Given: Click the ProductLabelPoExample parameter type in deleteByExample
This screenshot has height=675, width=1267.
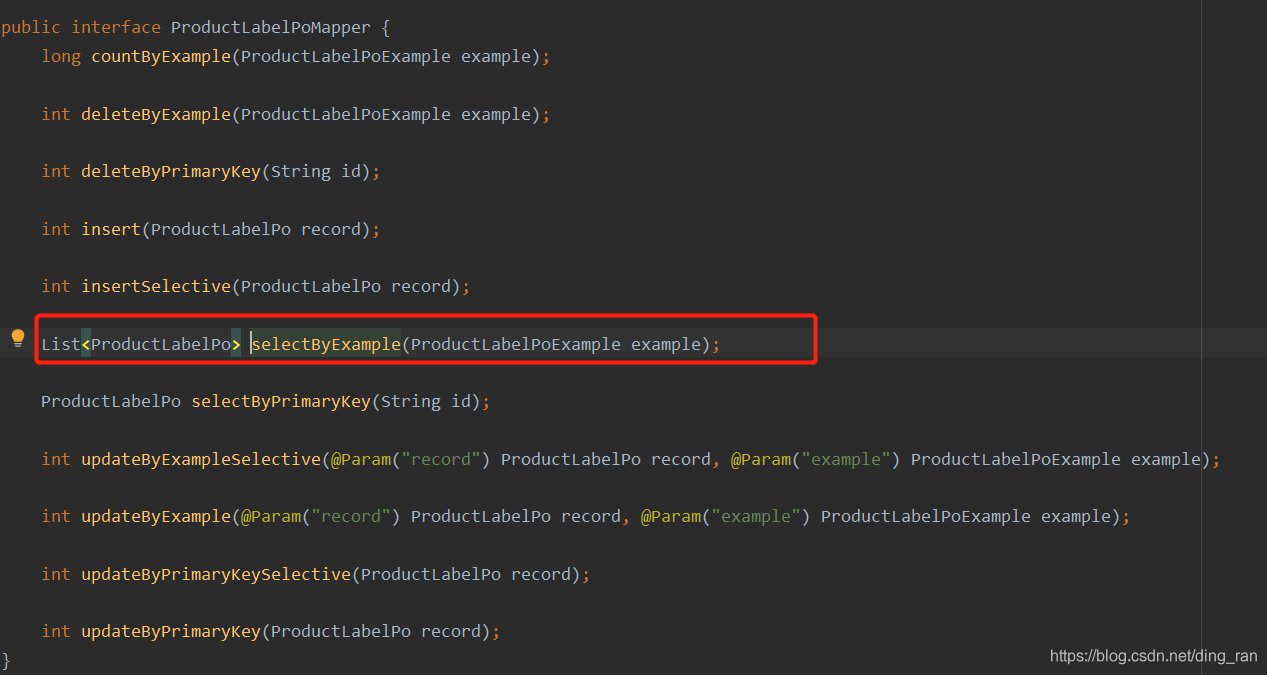Looking at the screenshot, I should coord(346,114).
